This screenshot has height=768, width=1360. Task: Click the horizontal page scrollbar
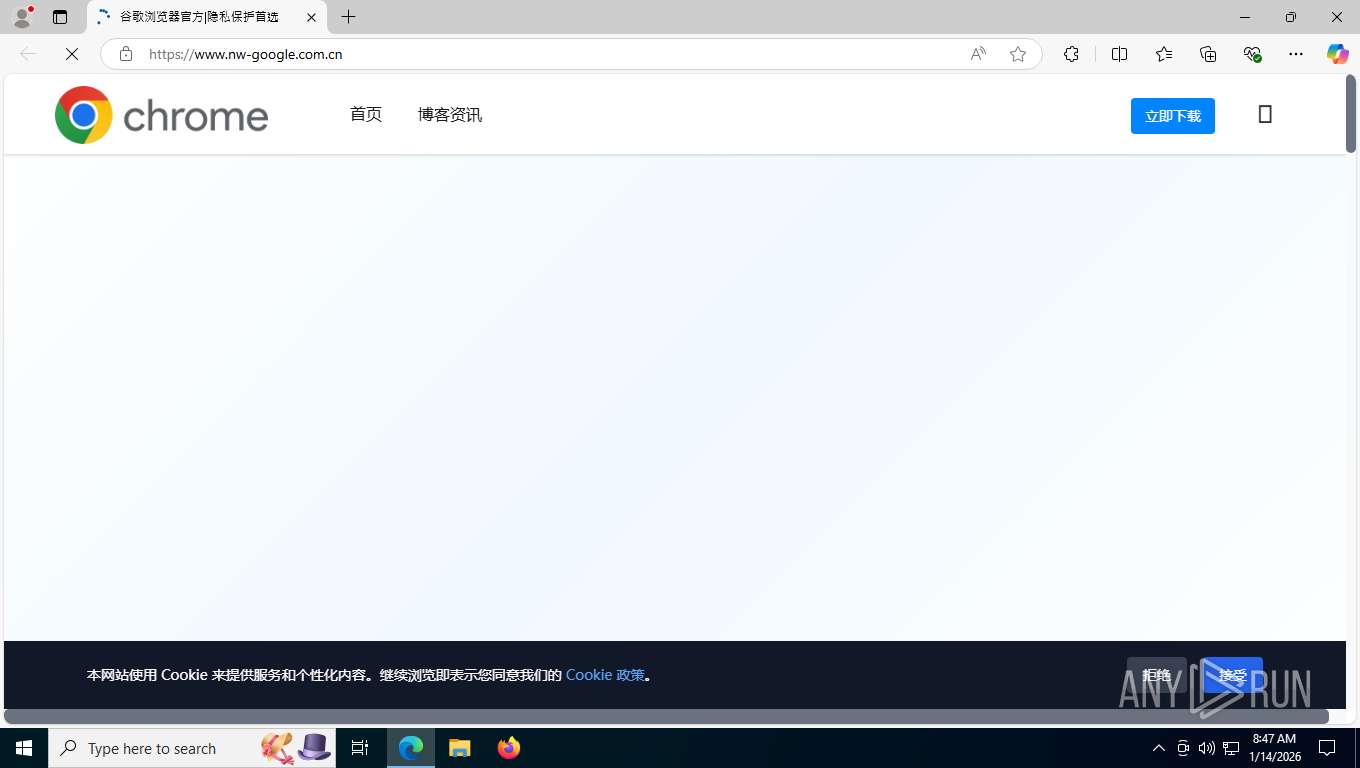667,716
